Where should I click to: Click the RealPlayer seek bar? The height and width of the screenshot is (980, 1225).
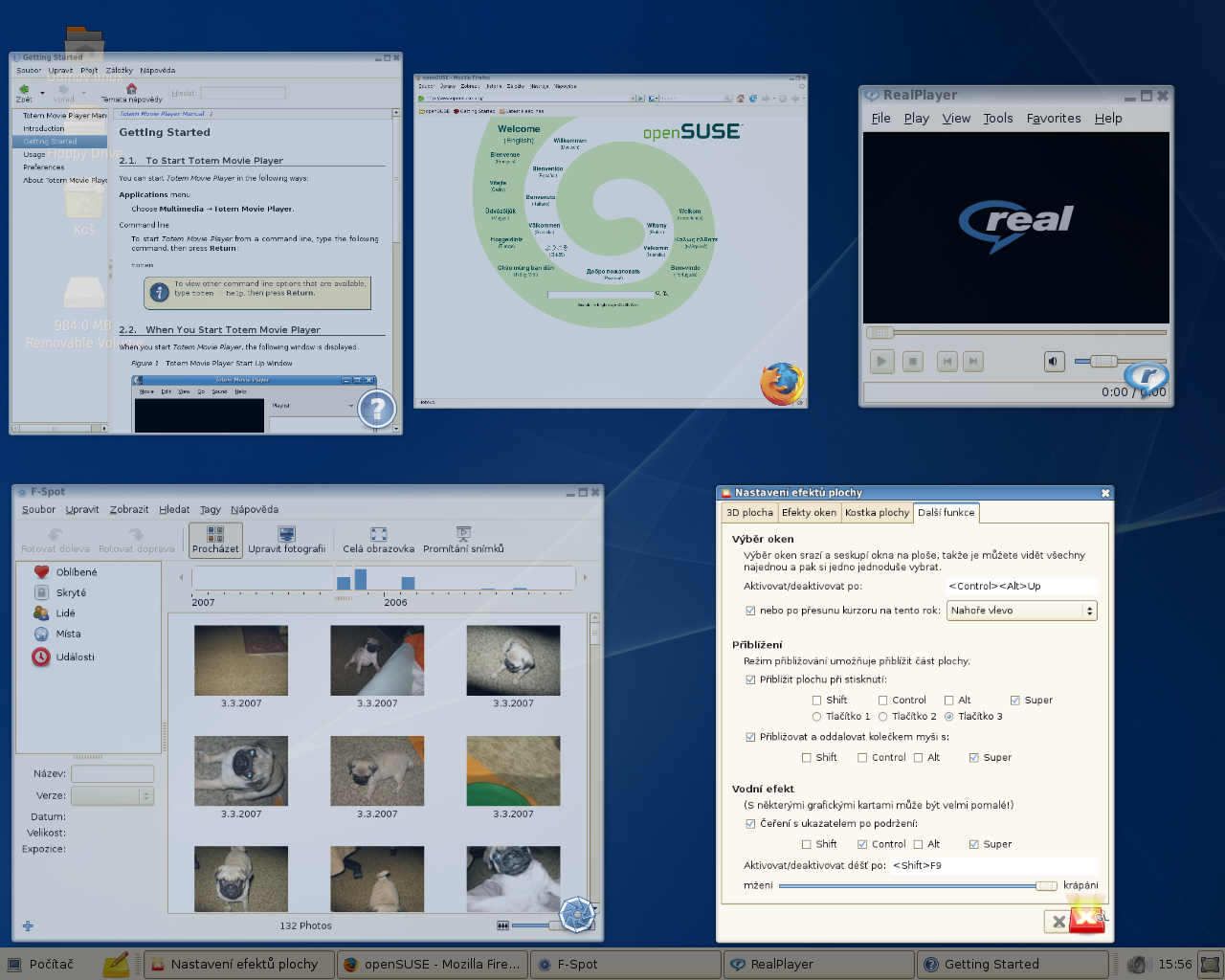1016,332
